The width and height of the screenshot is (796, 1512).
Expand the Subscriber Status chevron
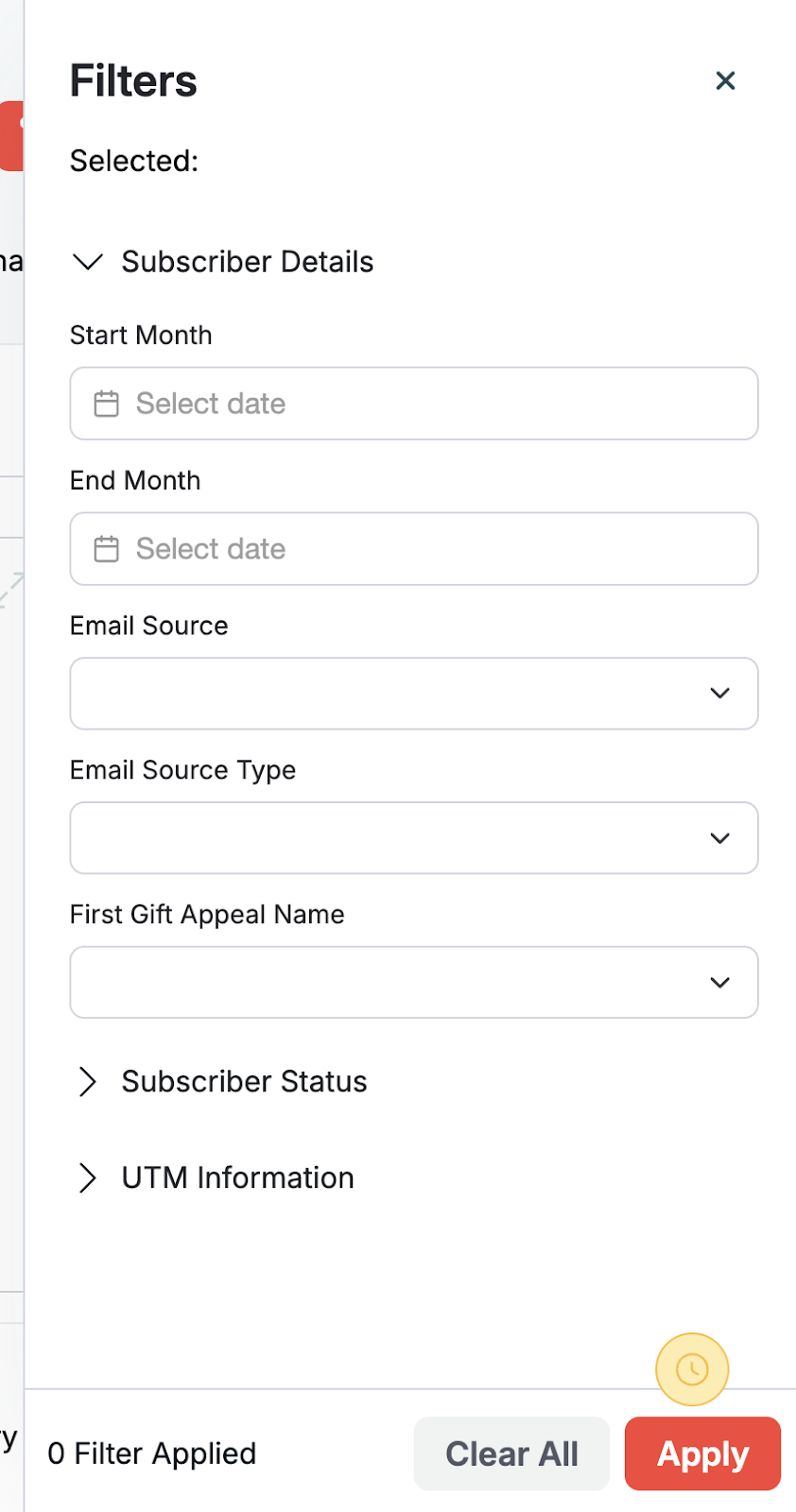coord(88,1082)
